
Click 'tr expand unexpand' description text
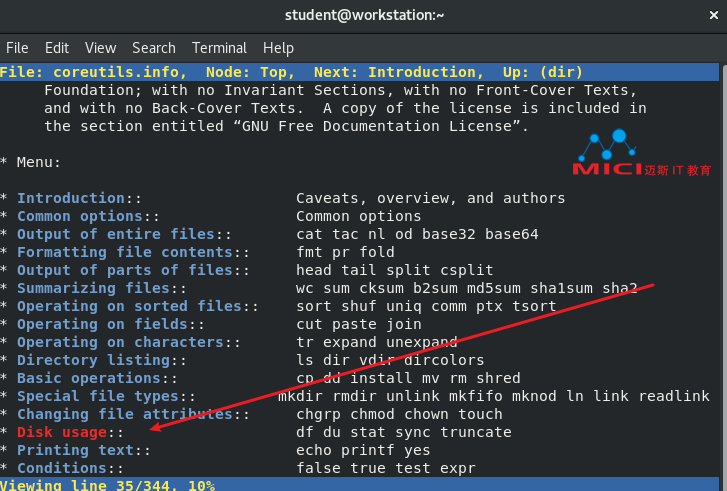tap(377, 343)
